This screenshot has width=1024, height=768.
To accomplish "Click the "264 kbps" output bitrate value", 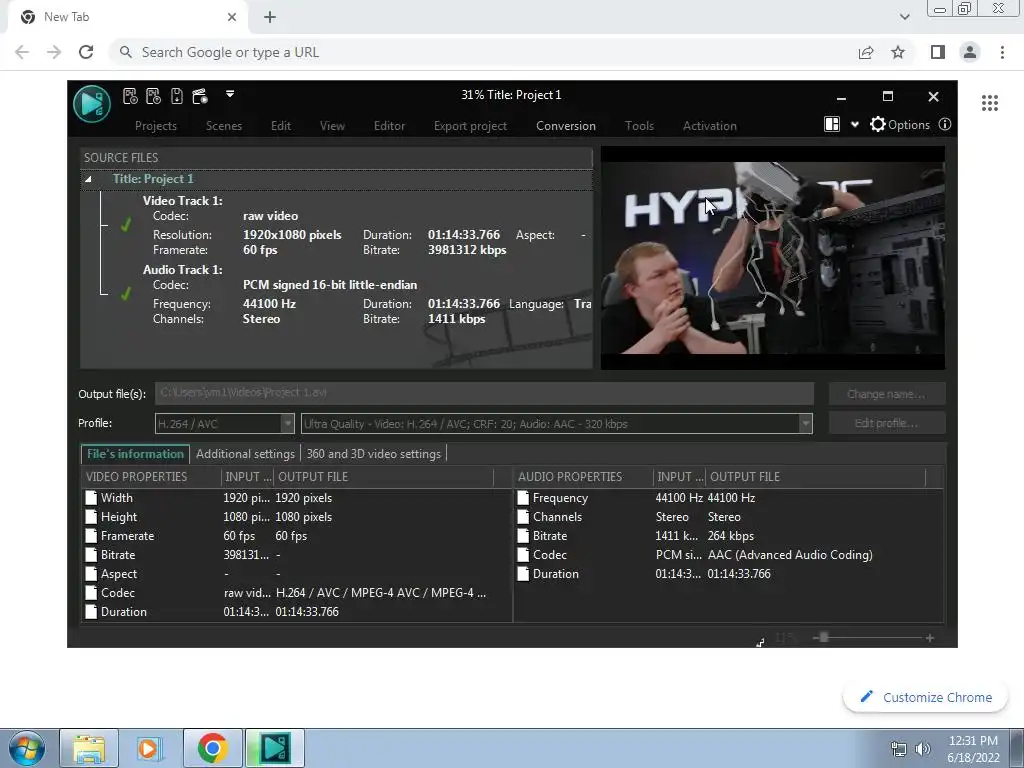I will coord(730,536).
